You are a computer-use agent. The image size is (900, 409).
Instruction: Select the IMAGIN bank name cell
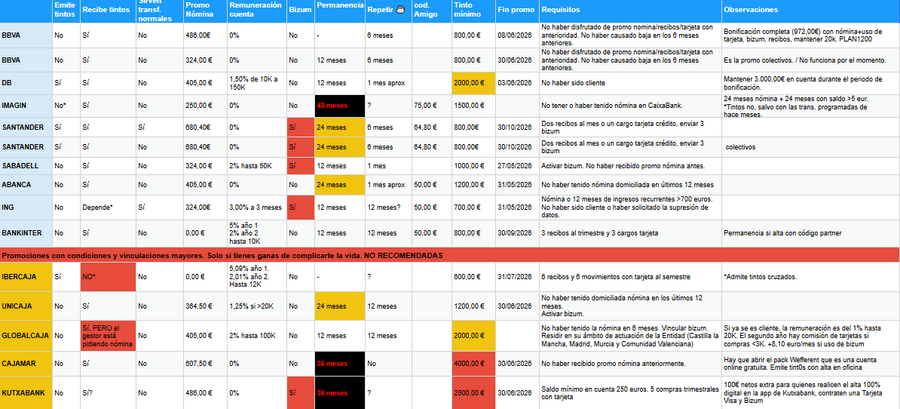pos(26,106)
